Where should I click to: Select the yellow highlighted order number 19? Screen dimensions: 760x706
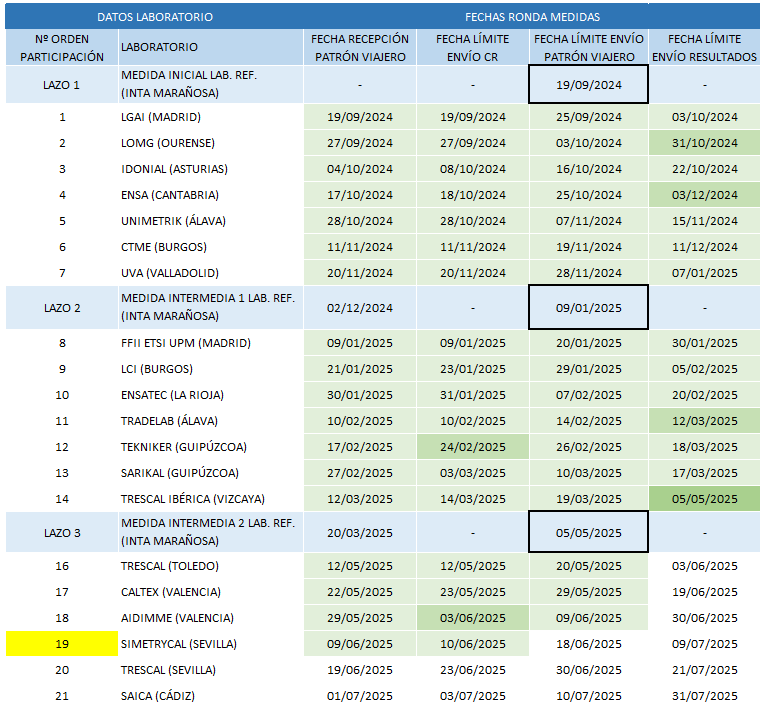[62, 644]
